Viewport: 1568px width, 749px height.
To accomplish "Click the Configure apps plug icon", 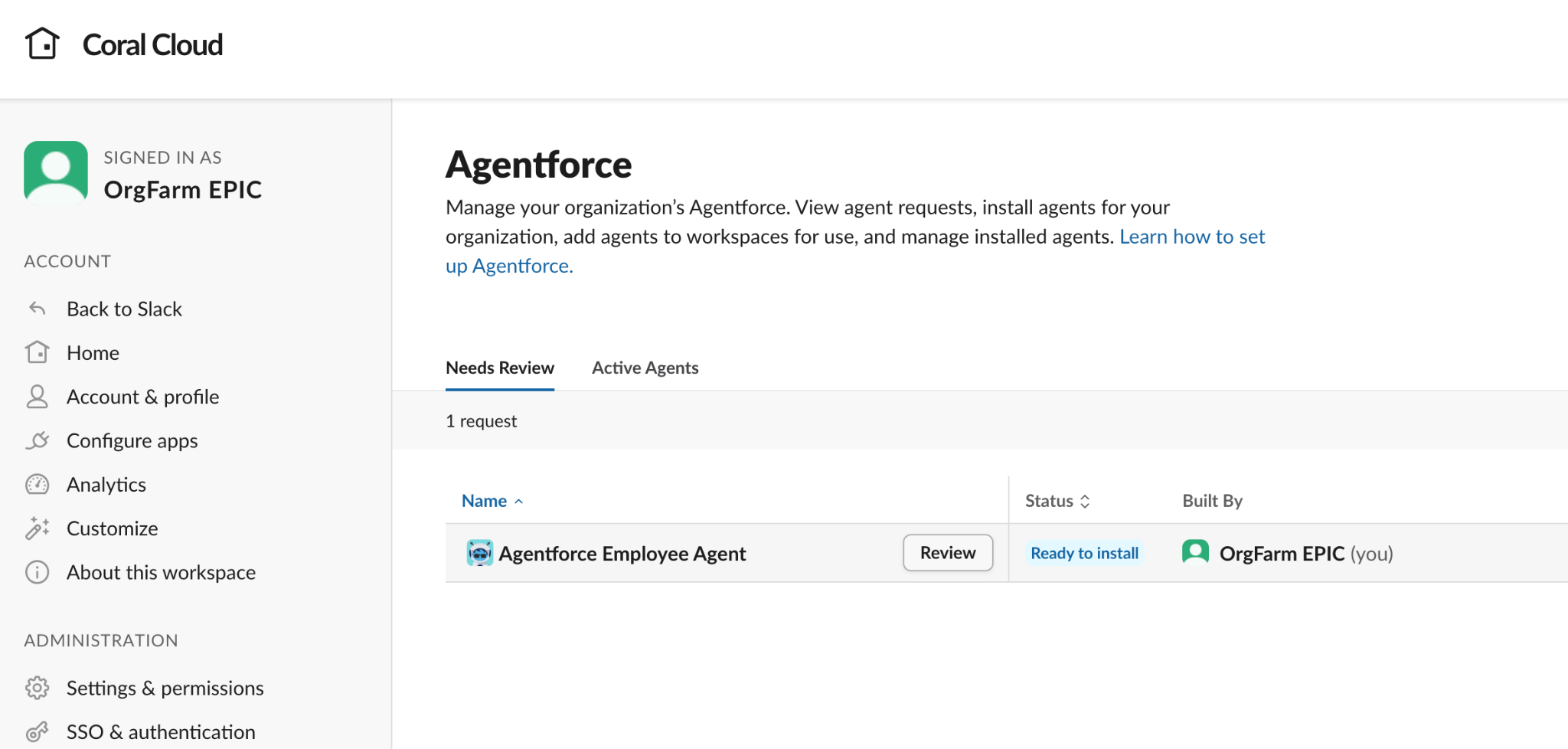I will point(37,441).
